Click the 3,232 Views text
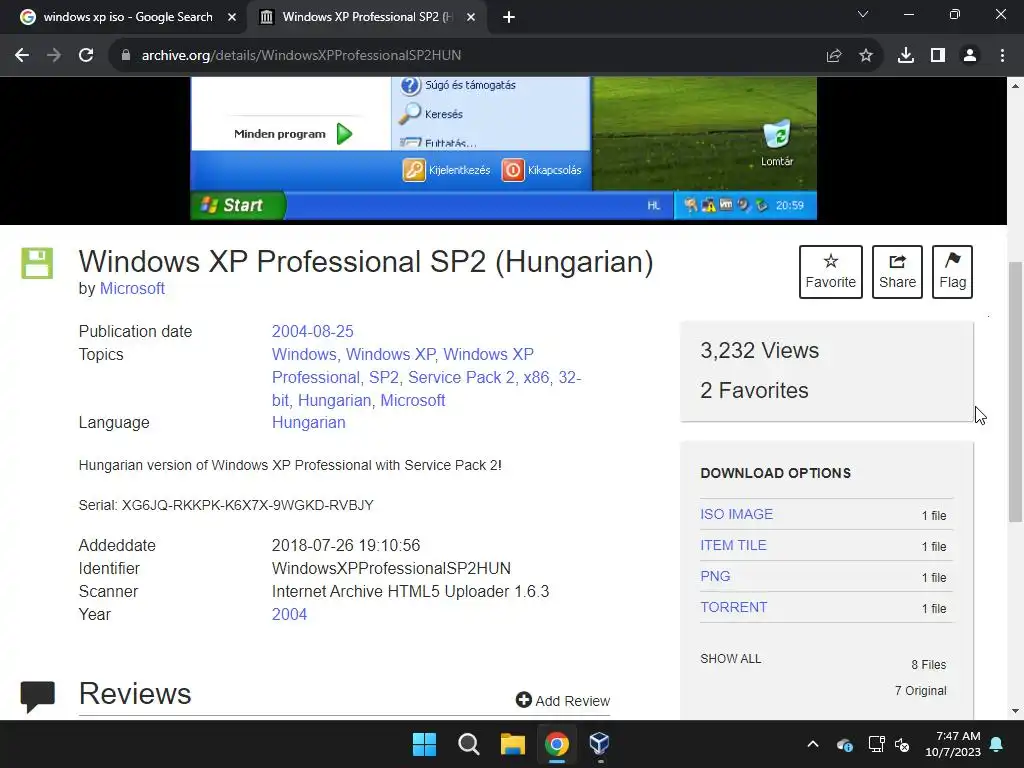 760,351
